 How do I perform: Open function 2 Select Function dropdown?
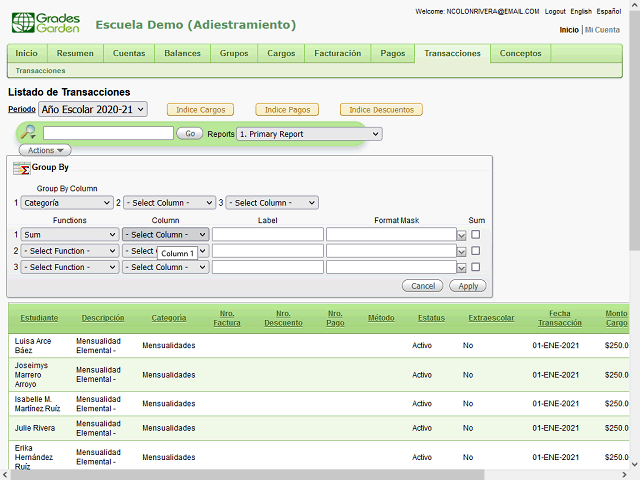point(70,251)
